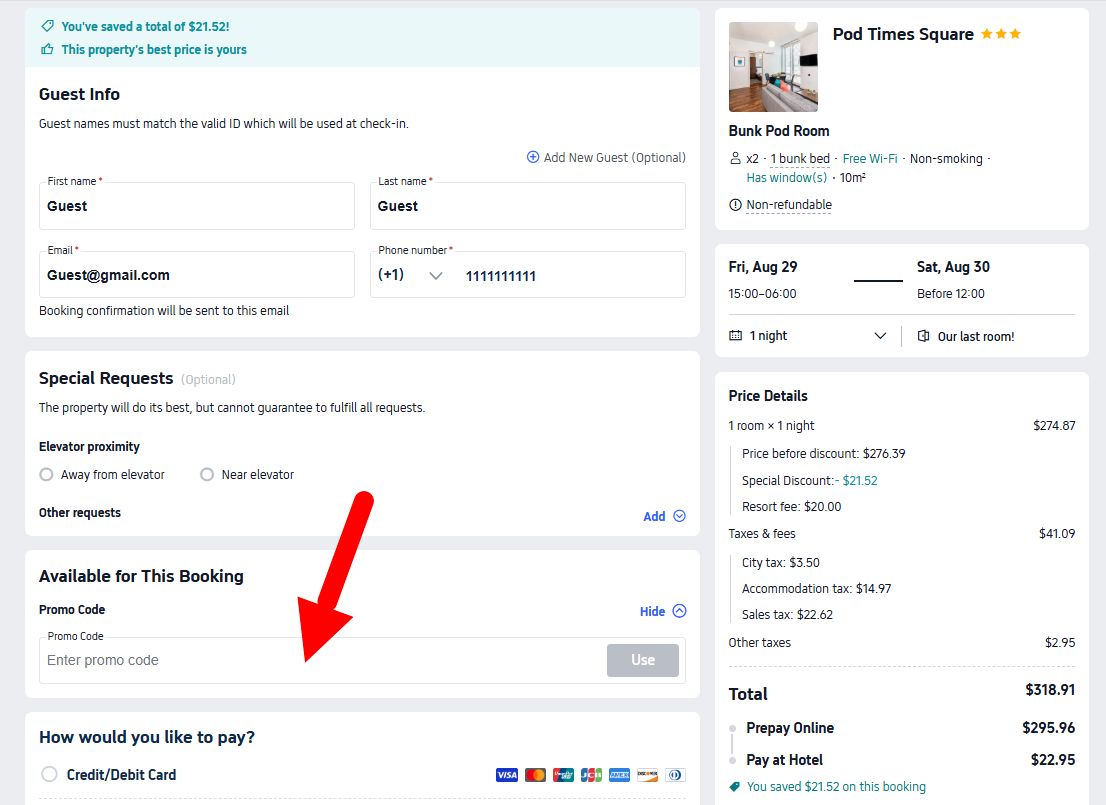Expand Other requests with Add
Screen dimensions: 1106x805
(x=664, y=516)
